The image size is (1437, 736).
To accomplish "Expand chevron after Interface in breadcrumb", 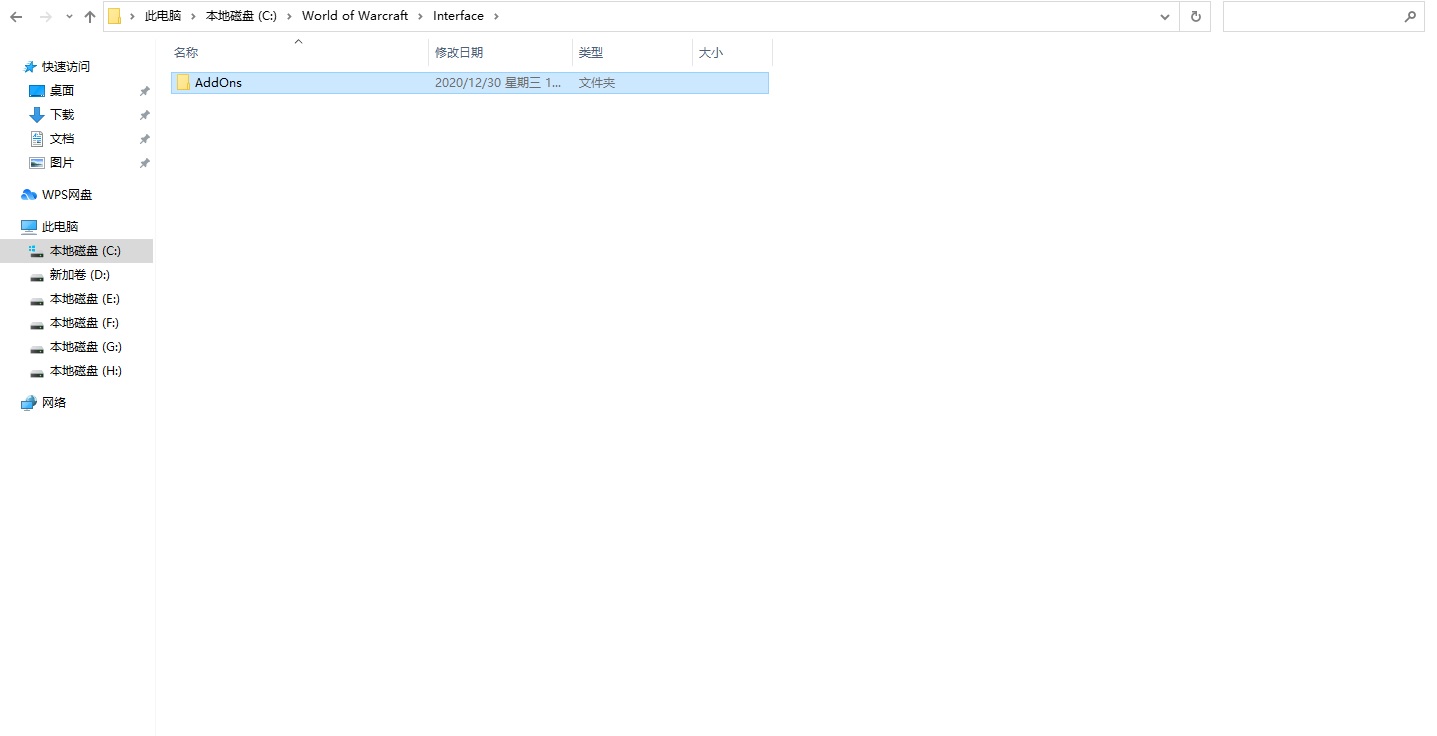I will point(497,16).
